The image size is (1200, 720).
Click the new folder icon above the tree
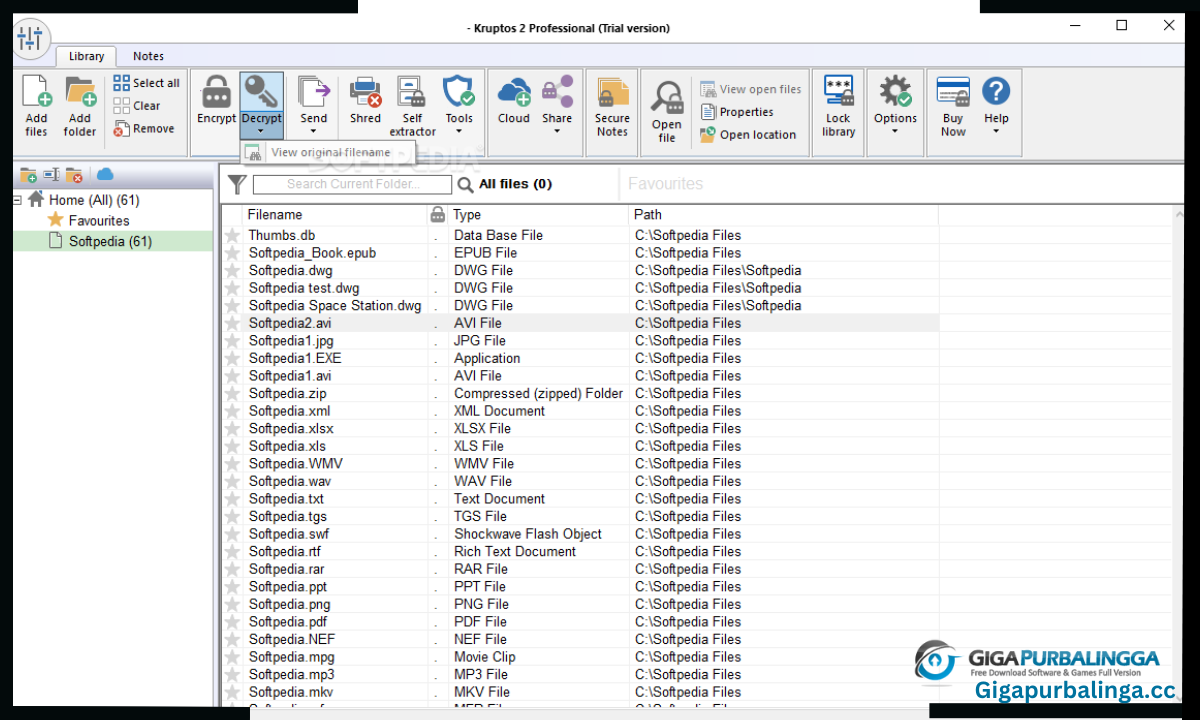[x=28, y=175]
